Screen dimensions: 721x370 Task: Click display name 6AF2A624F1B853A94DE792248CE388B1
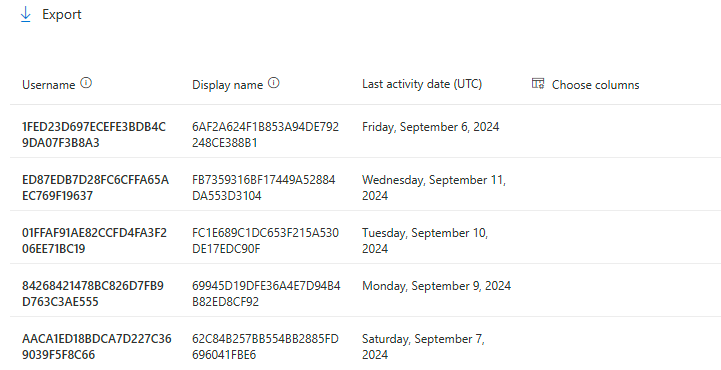tap(265, 135)
